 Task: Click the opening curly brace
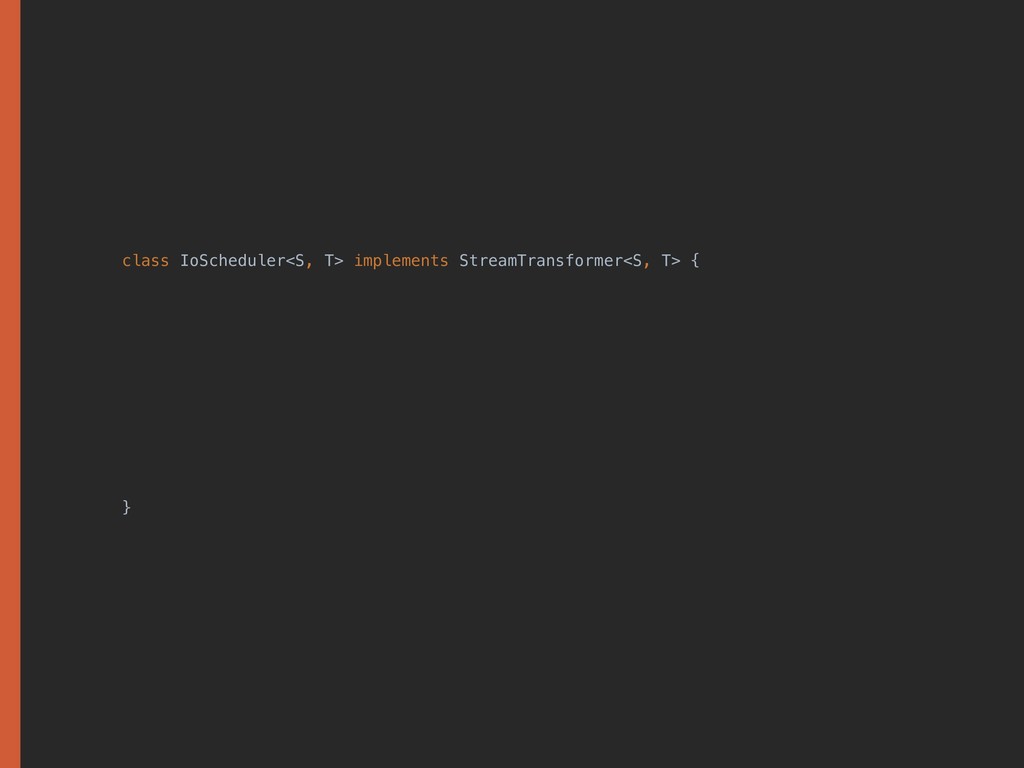pos(695,261)
